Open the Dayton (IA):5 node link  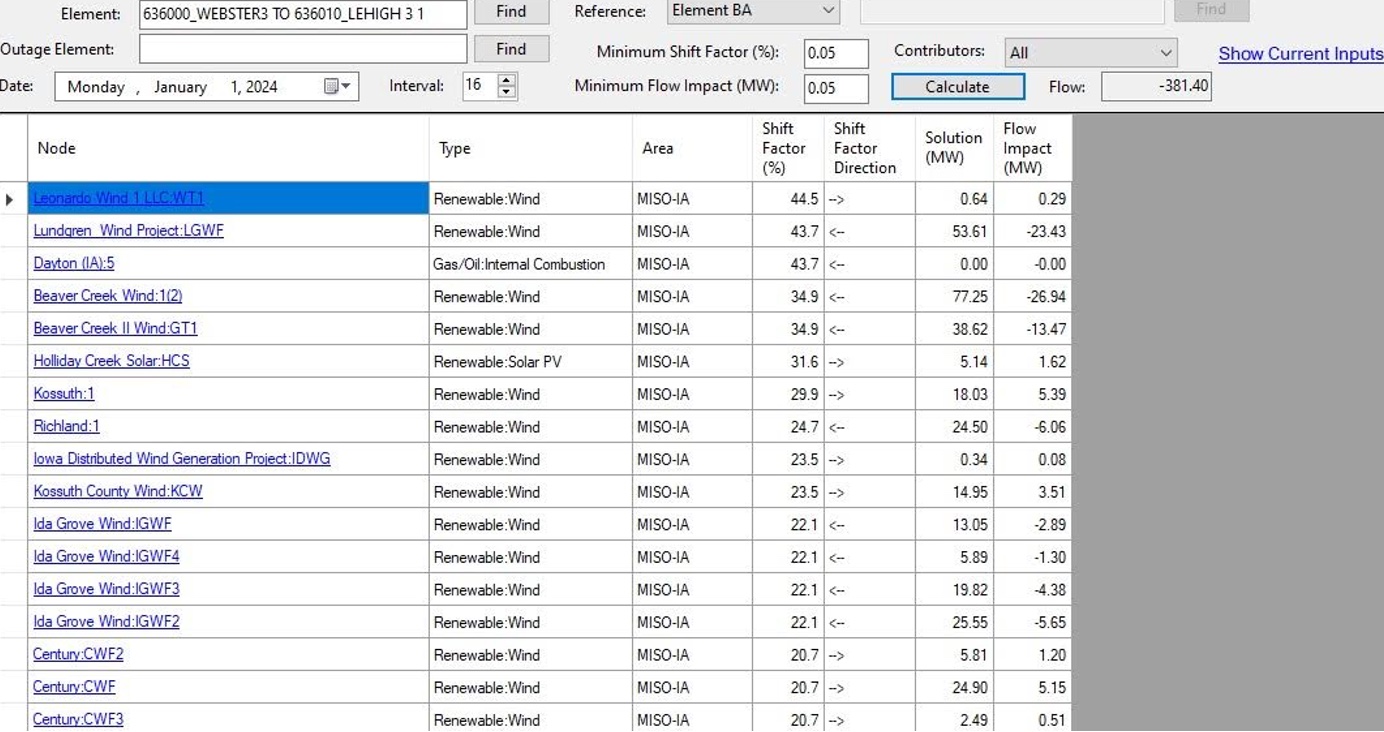[x=74, y=263]
